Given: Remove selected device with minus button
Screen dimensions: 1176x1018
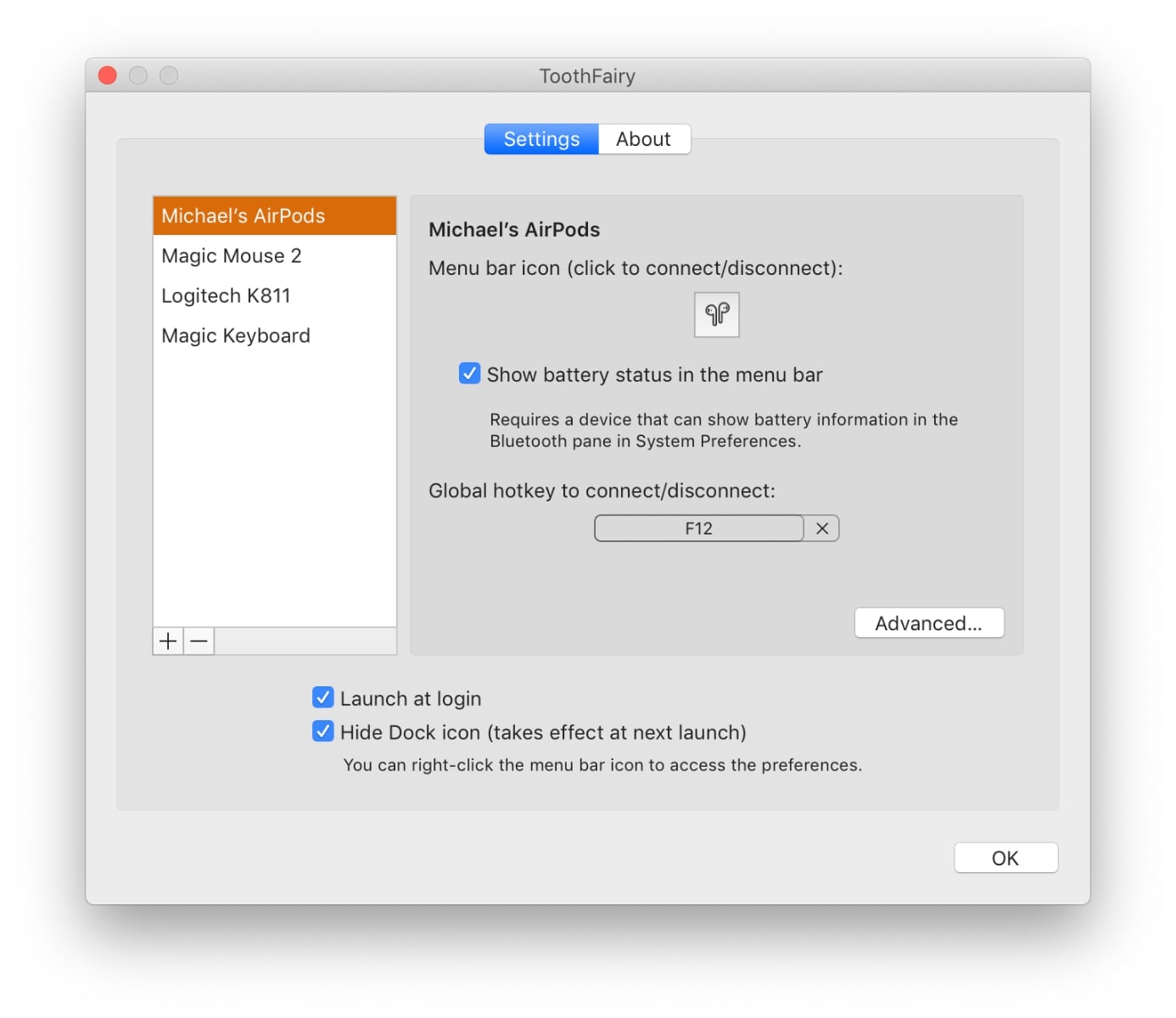Looking at the screenshot, I should pyautogui.click(x=199, y=641).
